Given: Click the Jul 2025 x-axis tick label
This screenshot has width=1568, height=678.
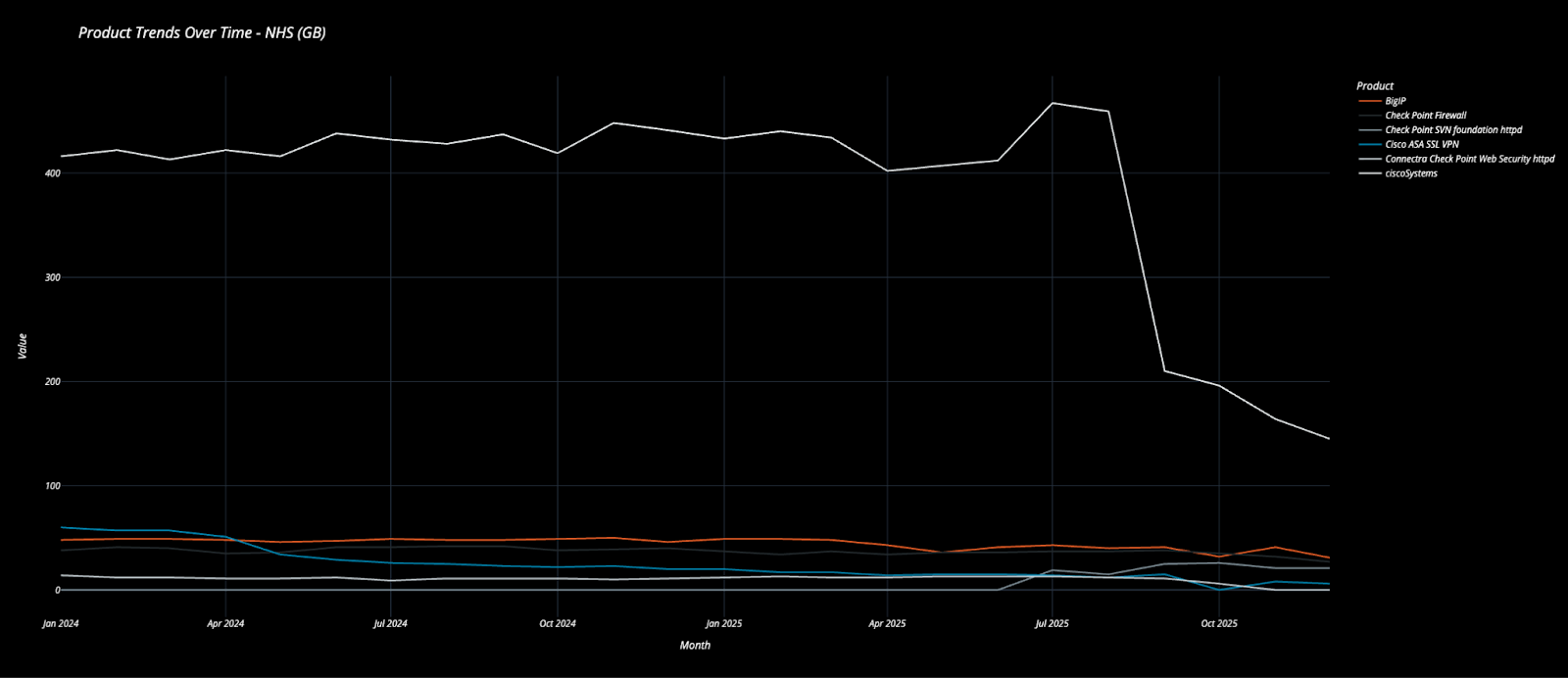Looking at the screenshot, I should 1052,624.
